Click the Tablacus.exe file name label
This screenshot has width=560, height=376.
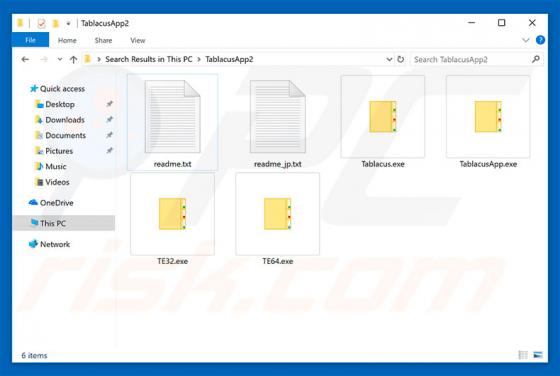point(383,164)
